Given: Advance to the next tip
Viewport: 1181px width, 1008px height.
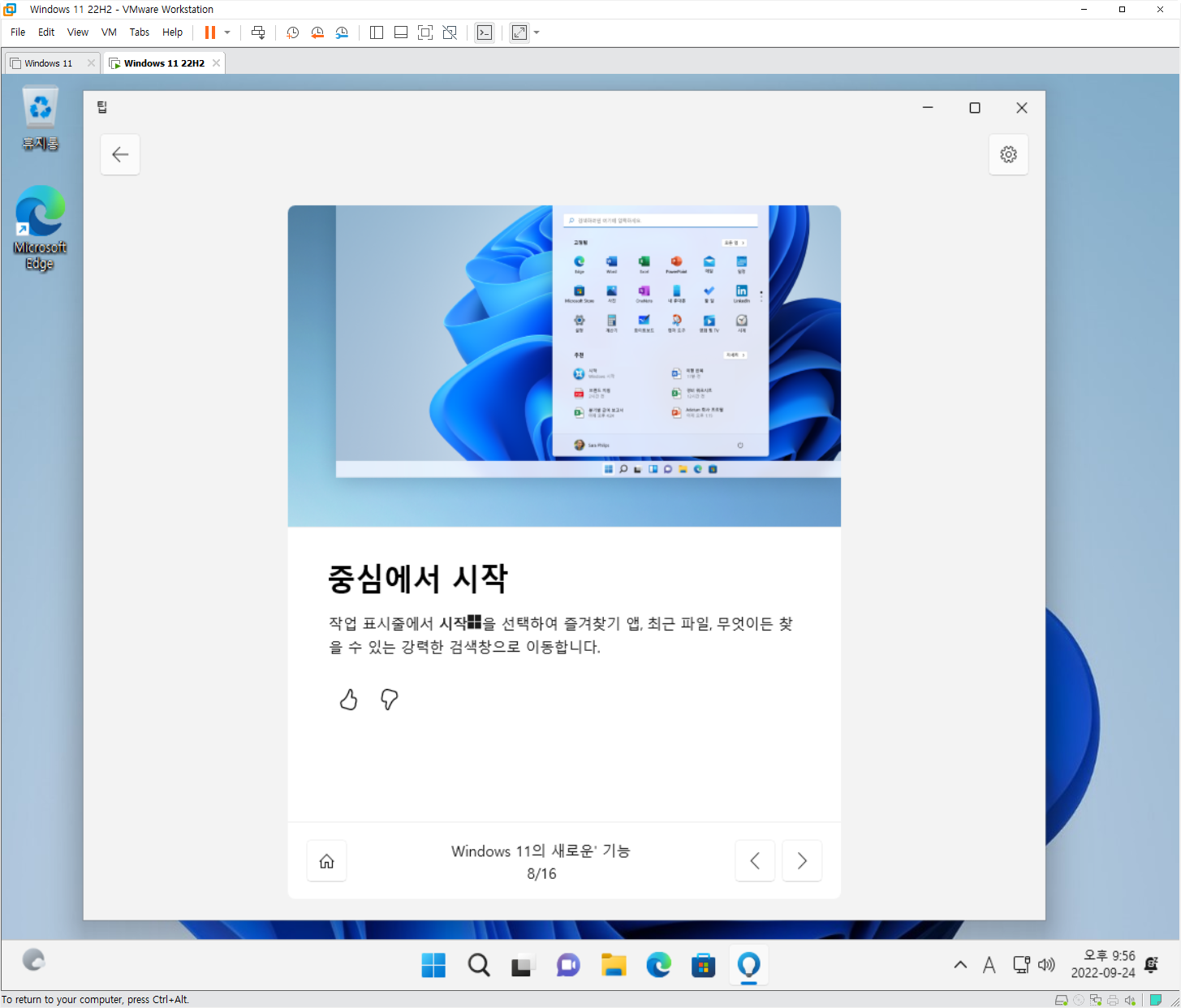Looking at the screenshot, I should point(802,861).
